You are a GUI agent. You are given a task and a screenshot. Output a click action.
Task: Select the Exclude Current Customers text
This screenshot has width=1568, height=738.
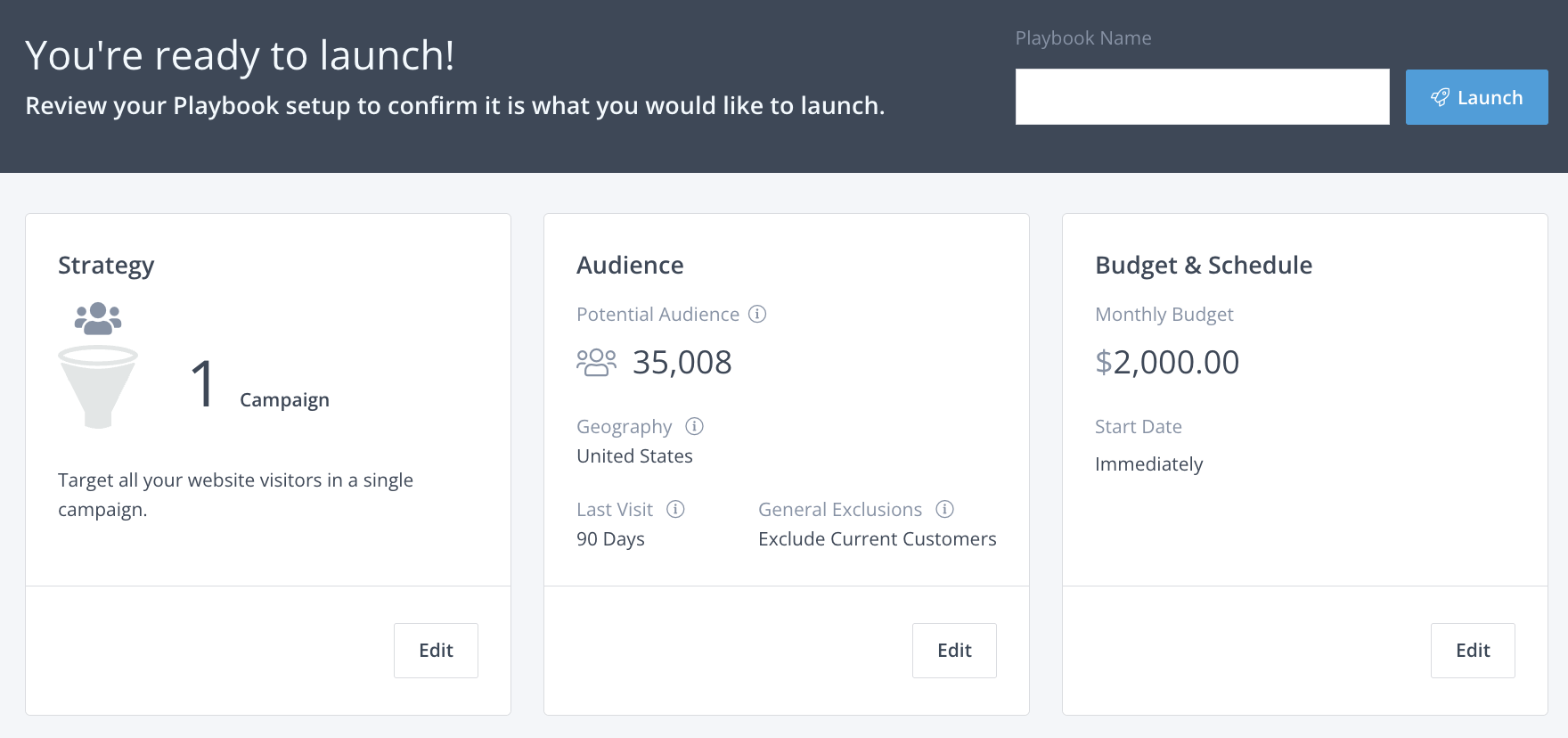(x=877, y=539)
